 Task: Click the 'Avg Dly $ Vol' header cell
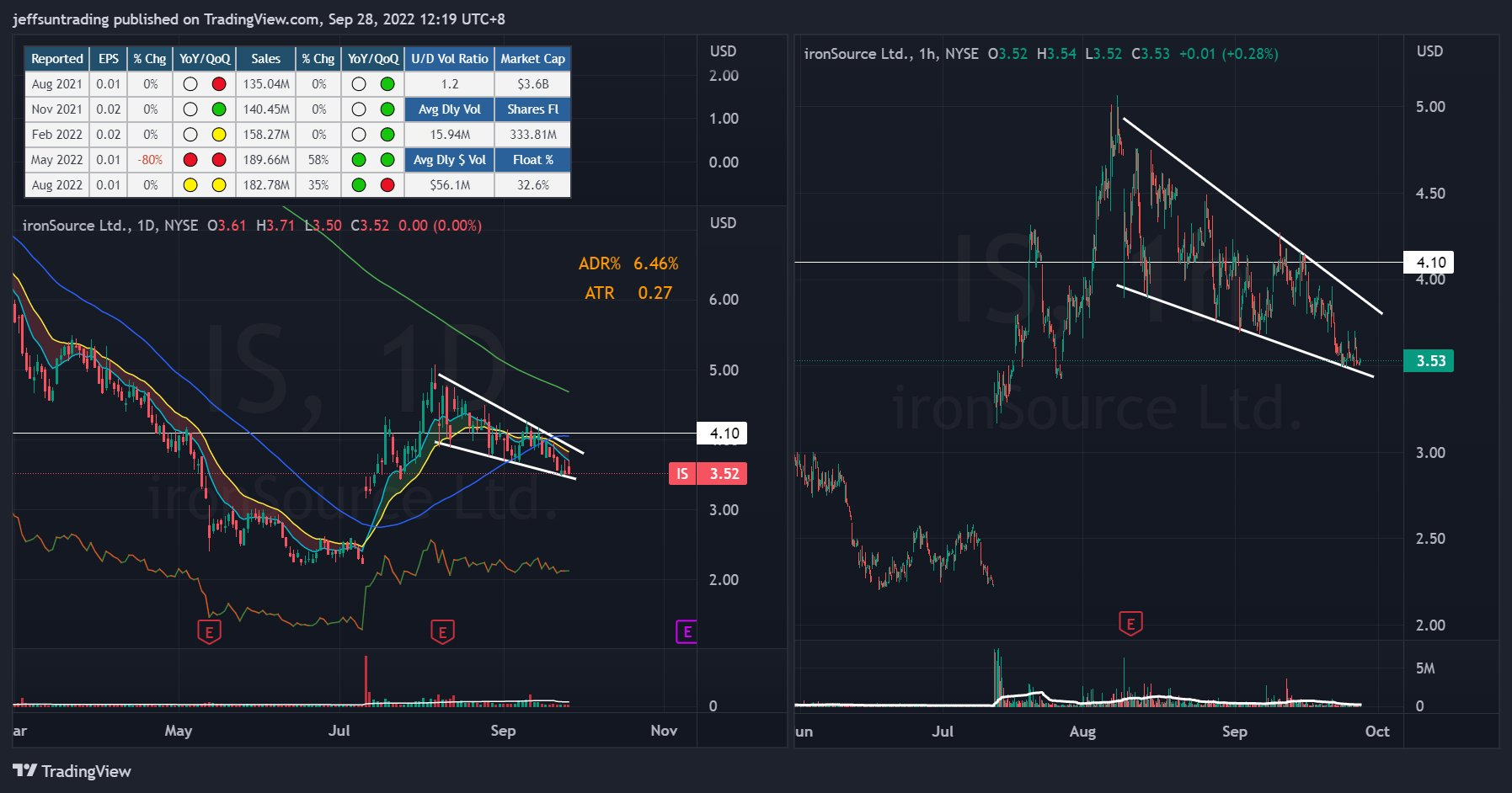coord(450,160)
